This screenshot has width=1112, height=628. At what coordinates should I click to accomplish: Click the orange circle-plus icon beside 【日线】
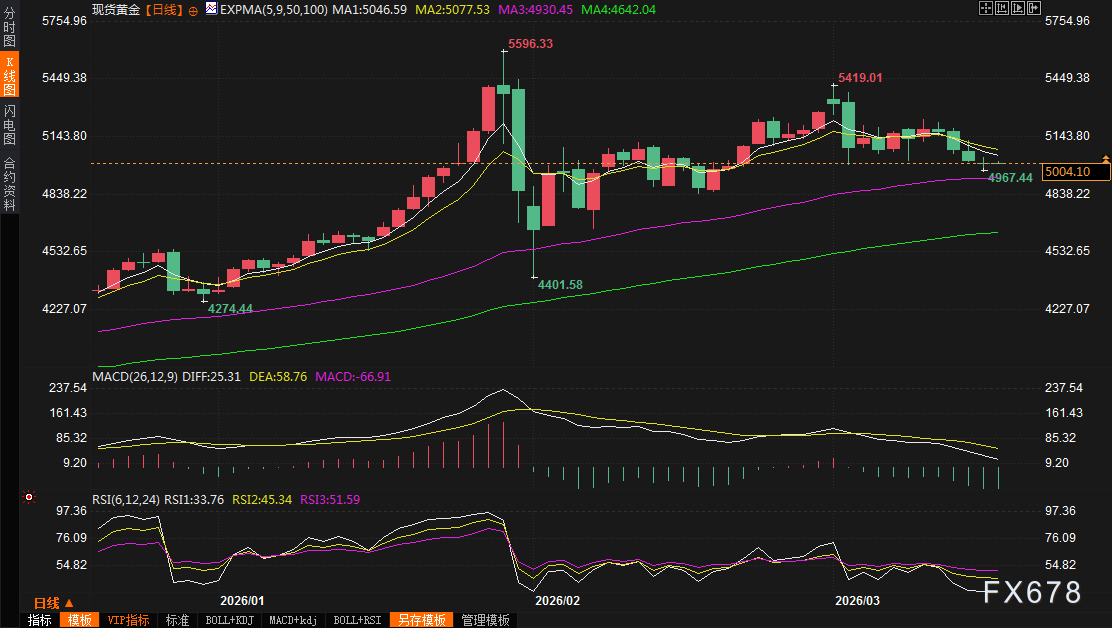point(193,8)
